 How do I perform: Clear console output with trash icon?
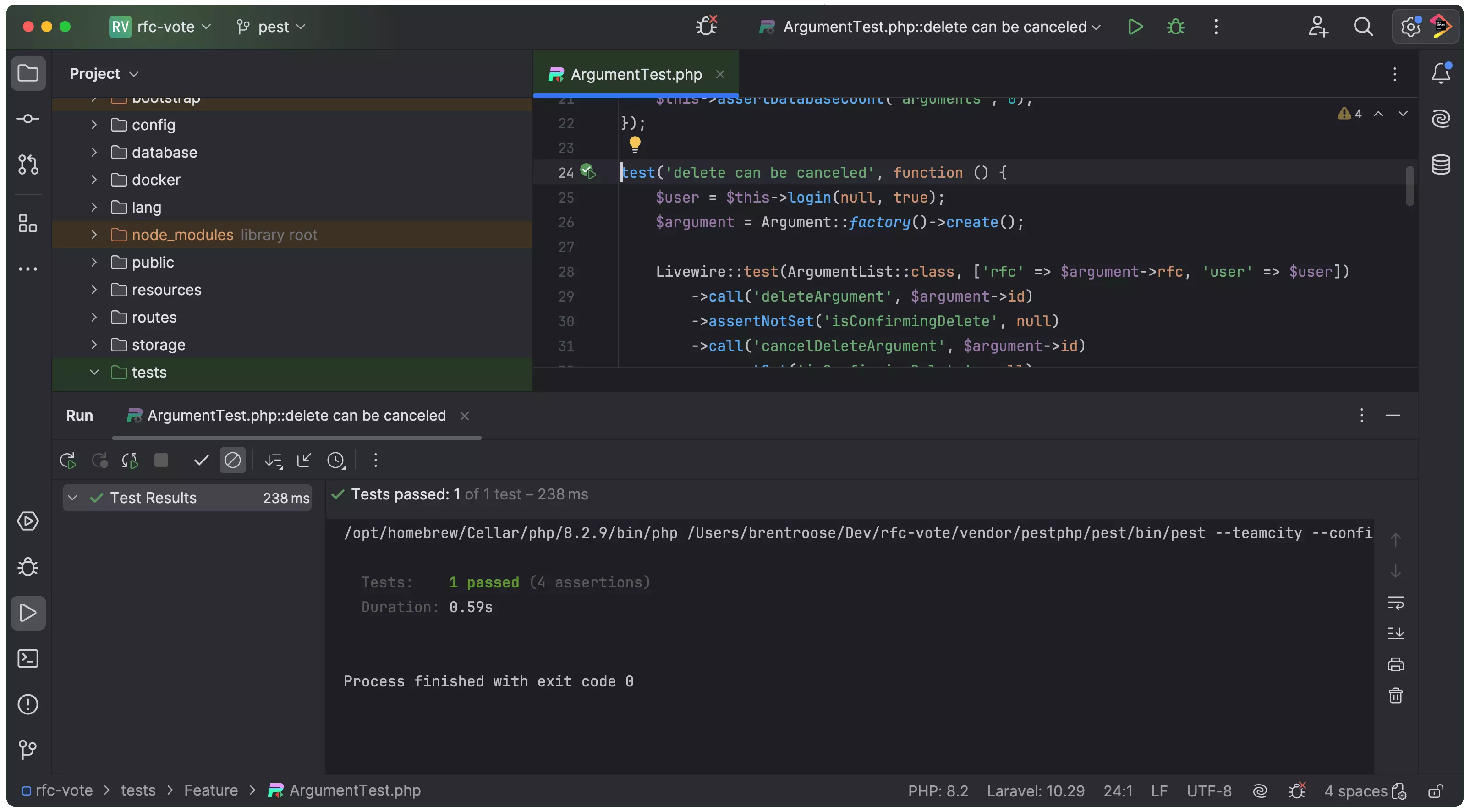(1395, 696)
